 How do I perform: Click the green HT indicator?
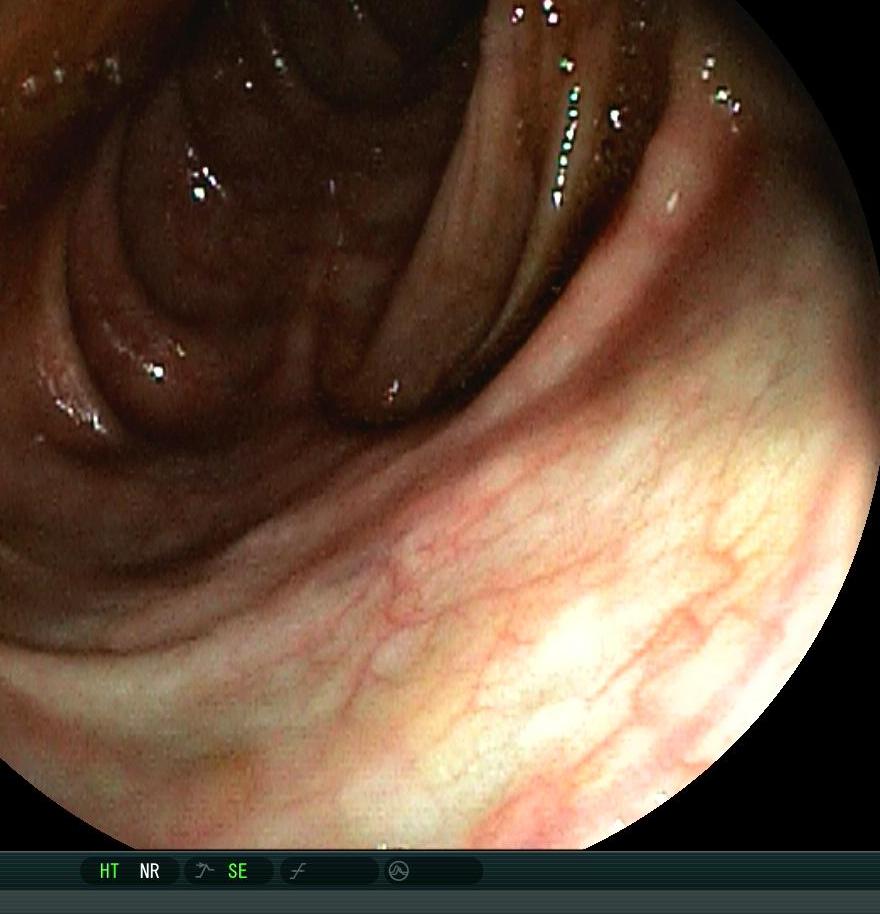click(x=109, y=871)
